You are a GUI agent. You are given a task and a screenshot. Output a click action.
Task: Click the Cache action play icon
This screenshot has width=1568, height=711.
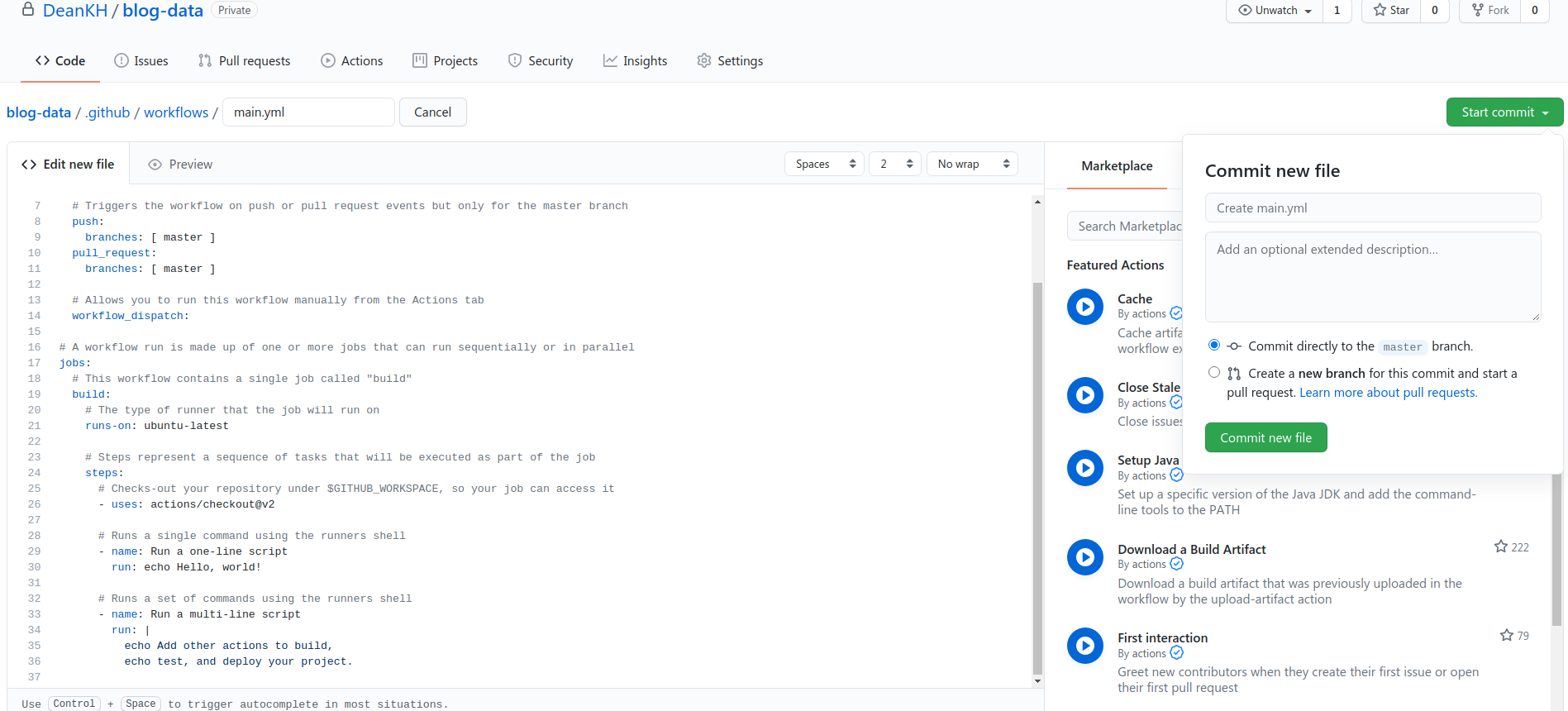[1084, 307]
